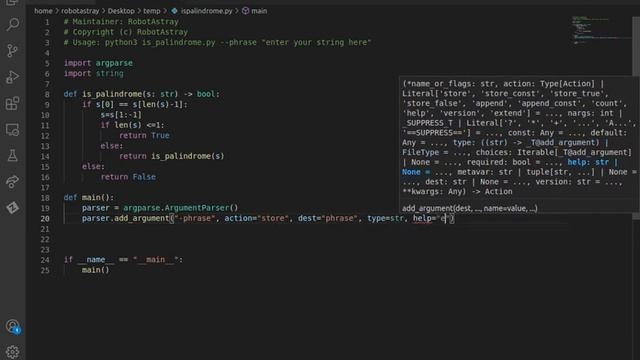The height and width of the screenshot is (360, 640).
Task: Click 'return is_palindrome(s)' on line 14
Action: click(171, 156)
